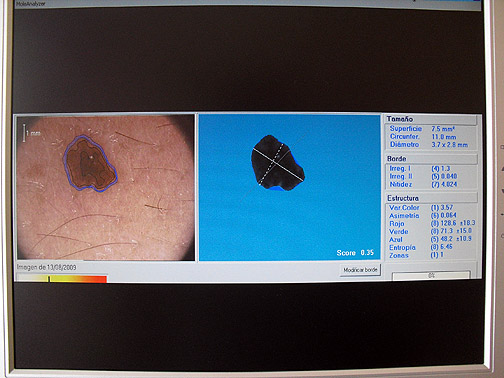Screen dimensions: 504x378
Task: Click the yellow-to-red risk color scale
Action: [x=62, y=279]
